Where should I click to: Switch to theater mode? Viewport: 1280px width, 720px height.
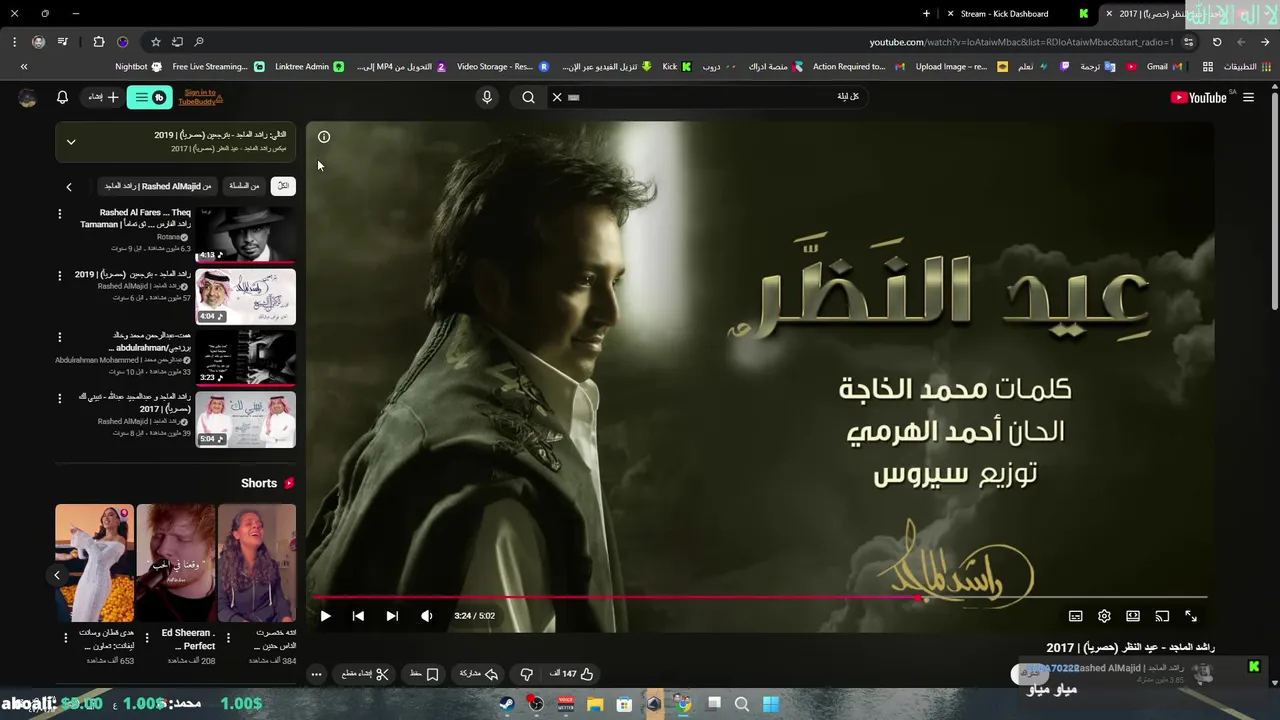tap(1133, 616)
